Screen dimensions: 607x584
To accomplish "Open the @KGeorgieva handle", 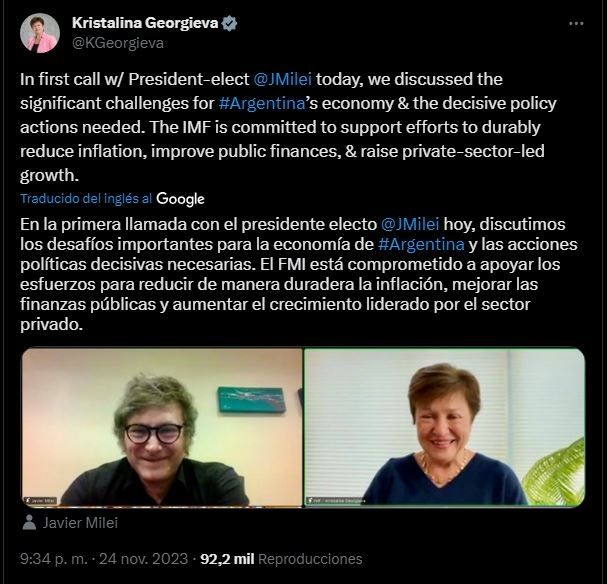I will click(x=118, y=43).
